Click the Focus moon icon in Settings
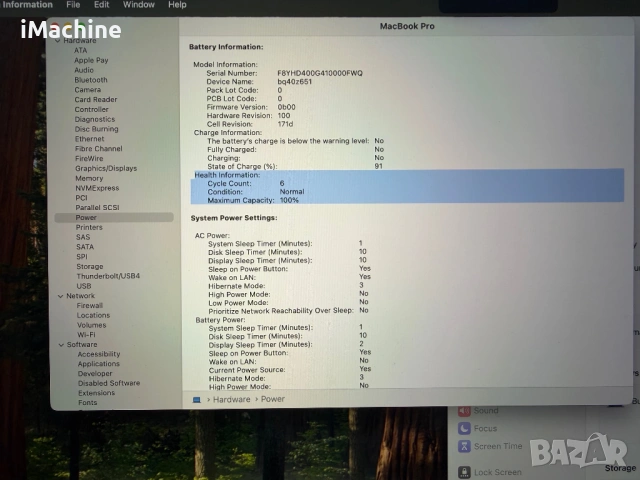Viewport: 640px width, 480px height. pyautogui.click(x=464, y=428)
